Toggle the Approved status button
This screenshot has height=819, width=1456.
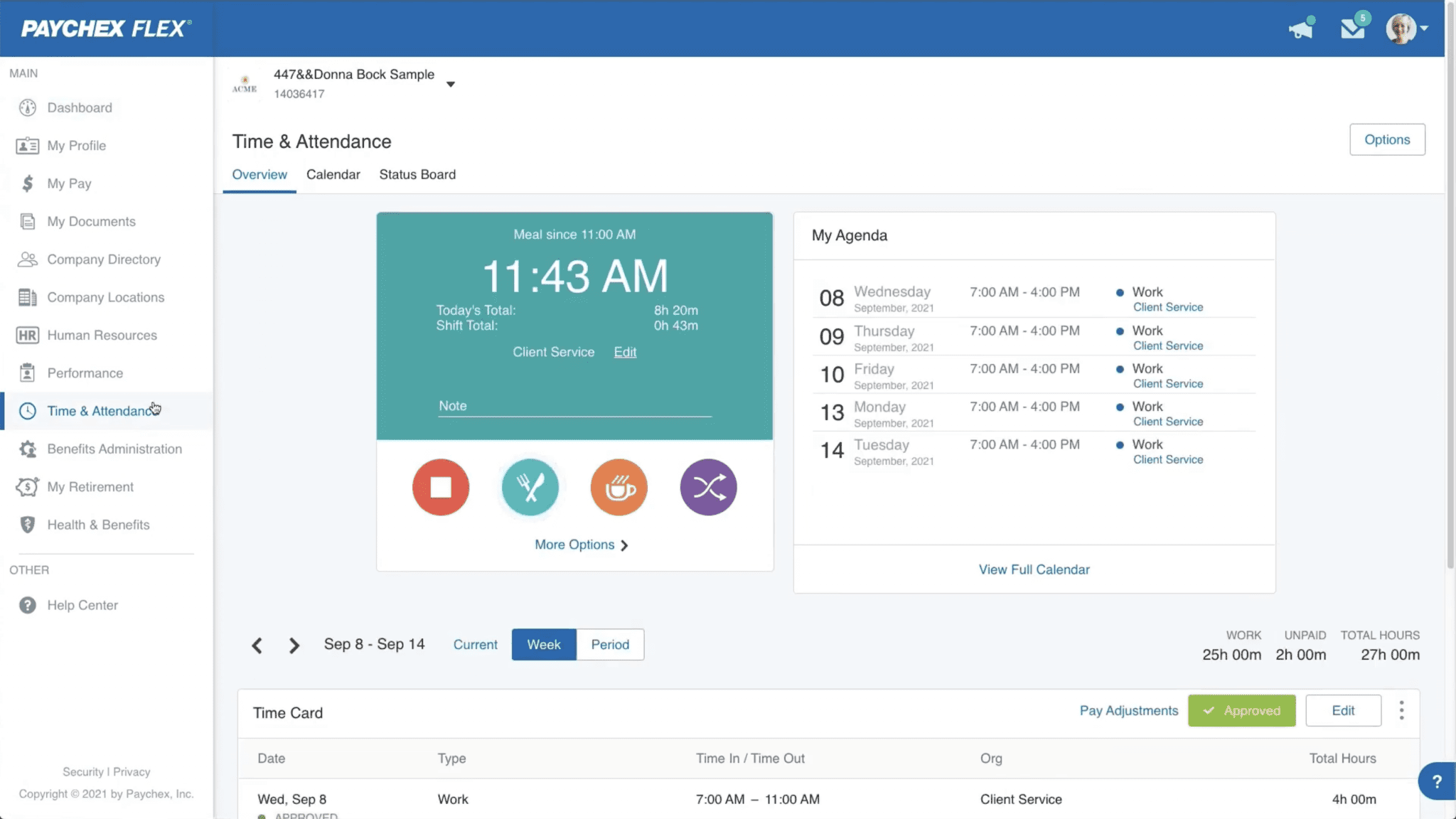[1241, 710]
